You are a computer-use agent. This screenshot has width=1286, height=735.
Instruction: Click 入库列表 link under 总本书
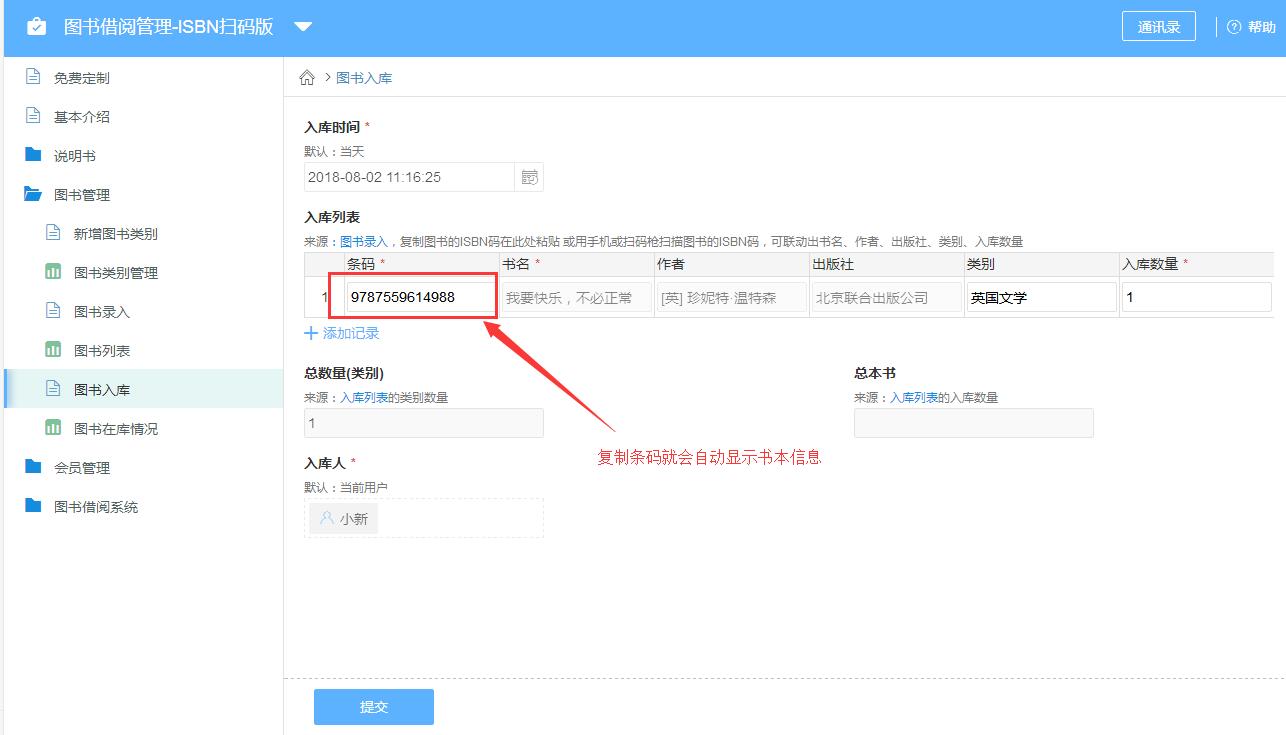click(914, 398)
